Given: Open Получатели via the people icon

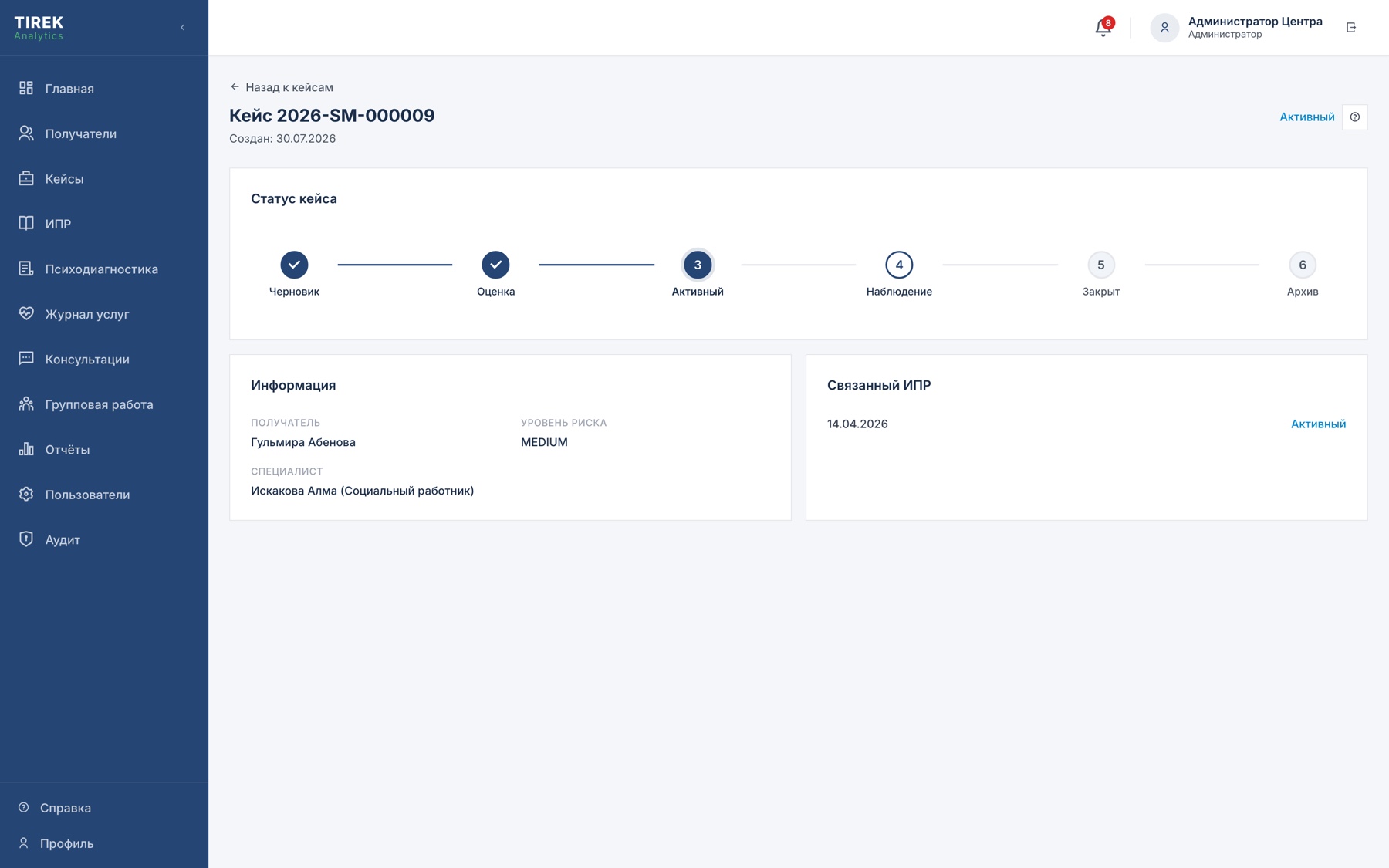Looking at the screenshot, I should [x=26, y=133].
